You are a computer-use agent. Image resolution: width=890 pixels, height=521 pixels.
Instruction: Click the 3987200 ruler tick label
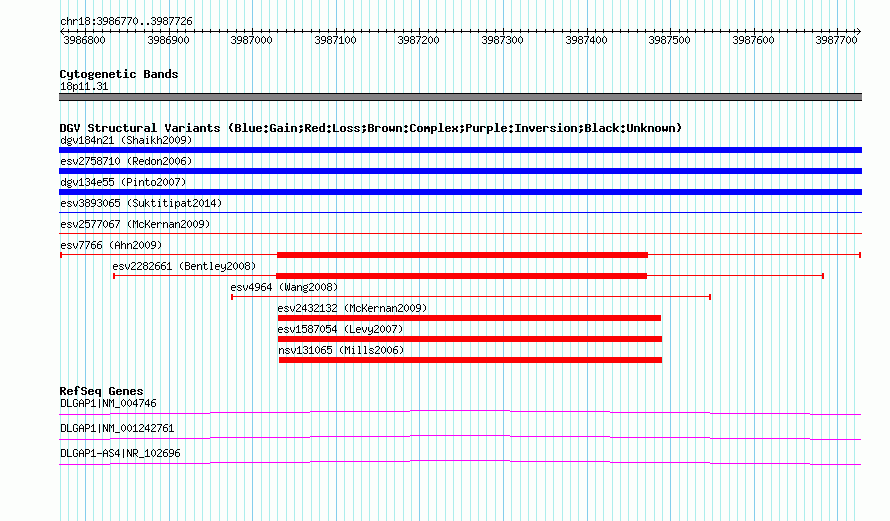coord(418,40)
